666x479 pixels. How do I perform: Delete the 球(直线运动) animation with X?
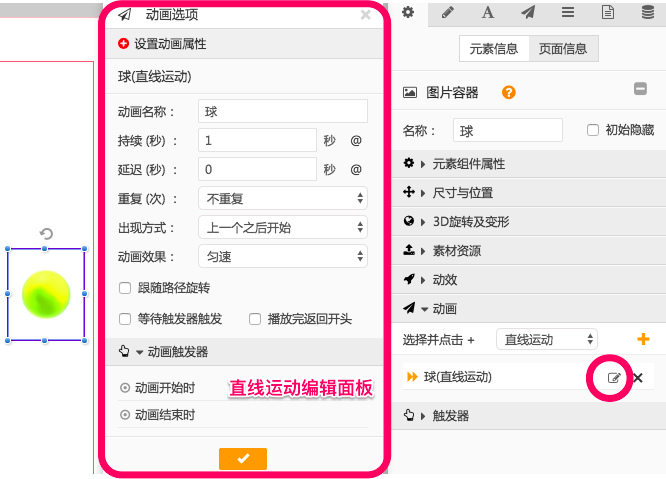point(638,378)
